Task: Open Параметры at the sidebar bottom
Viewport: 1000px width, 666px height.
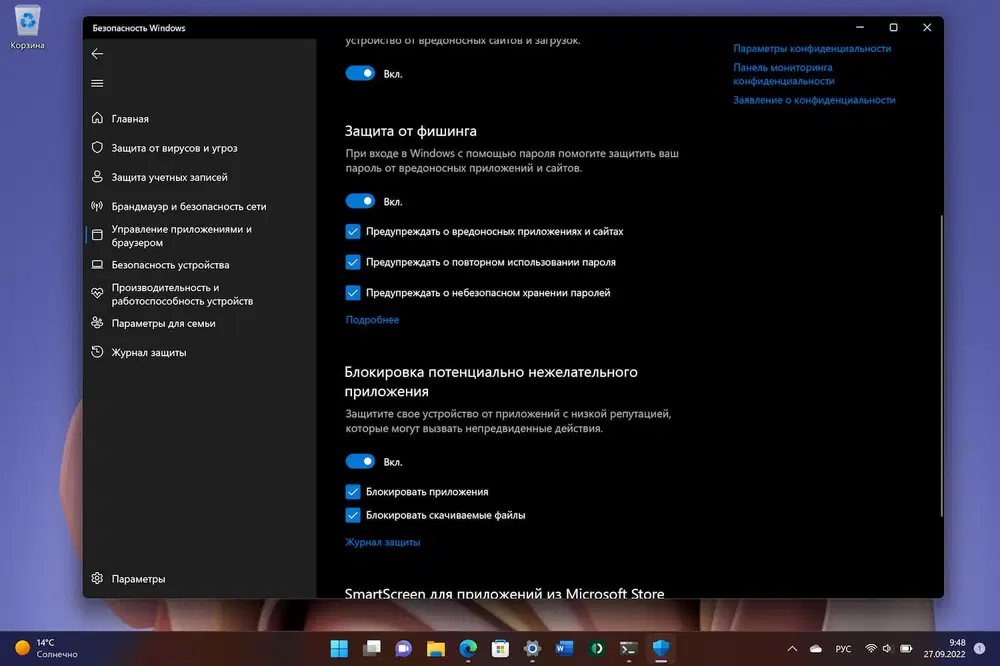Action: click(138, 579)
